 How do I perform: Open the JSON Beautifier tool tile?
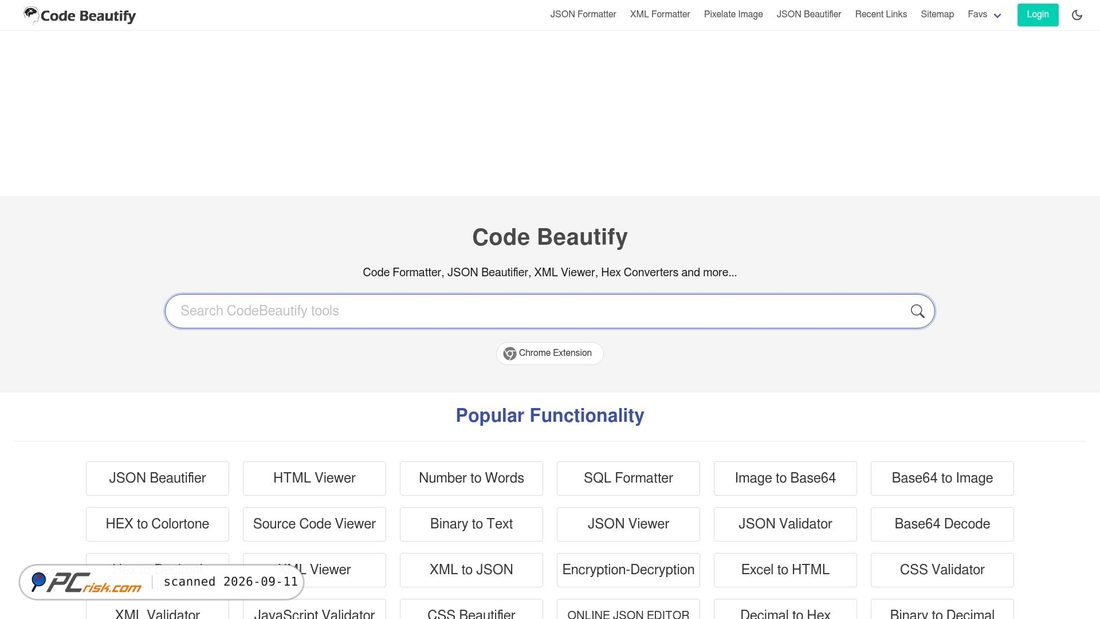tap(157, 478)
